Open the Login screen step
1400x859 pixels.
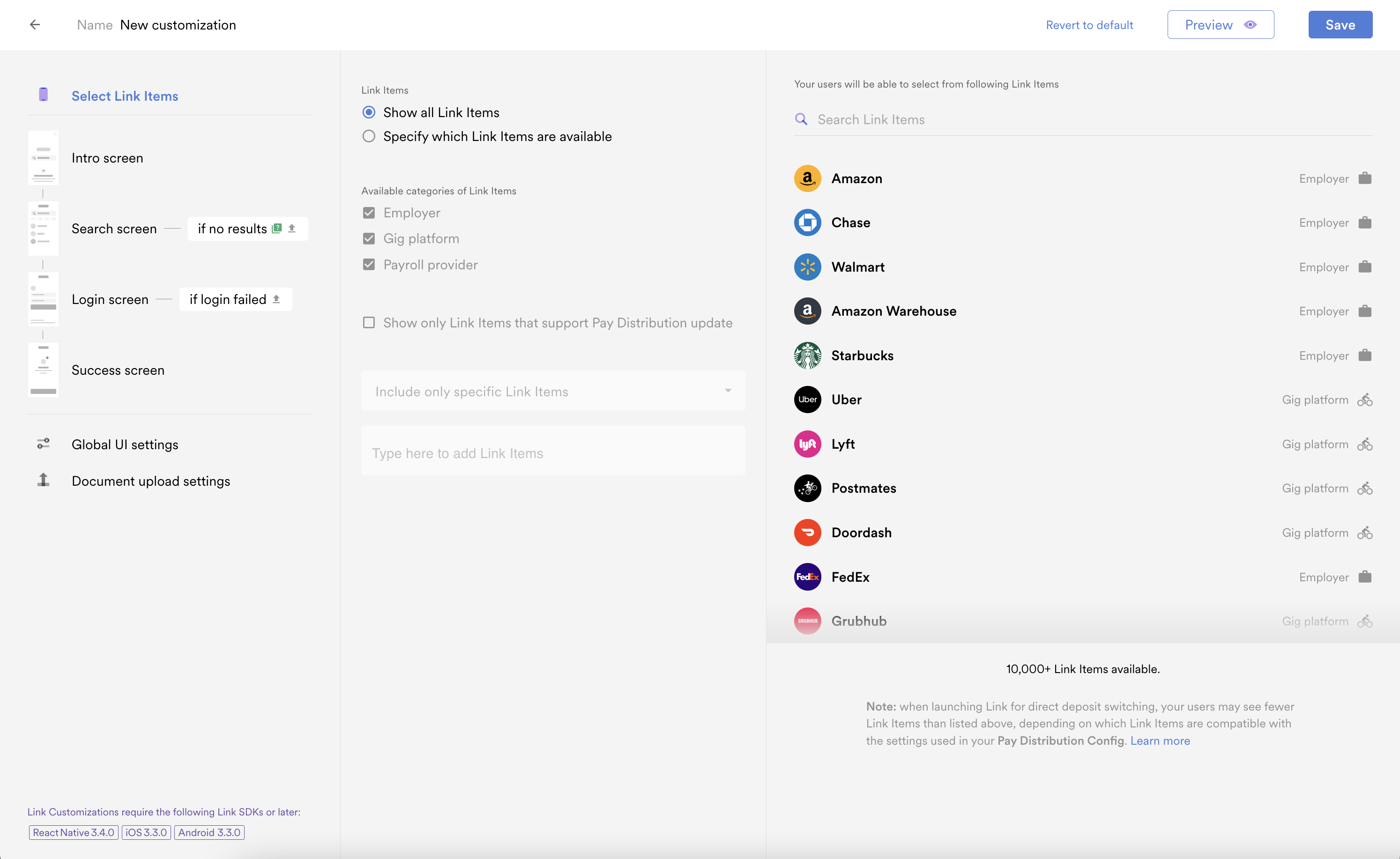(110, 299)
